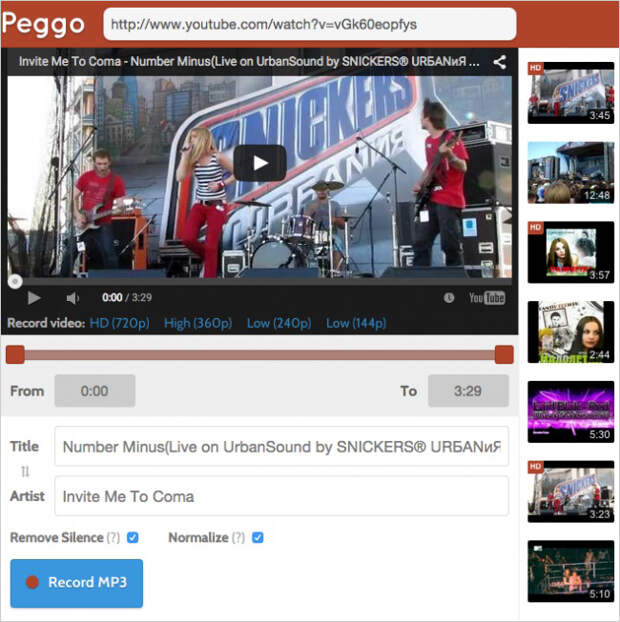Screen dimensions: 620x622
Task: Click the large play button overlay on the video
Action: tap(260, 163)
